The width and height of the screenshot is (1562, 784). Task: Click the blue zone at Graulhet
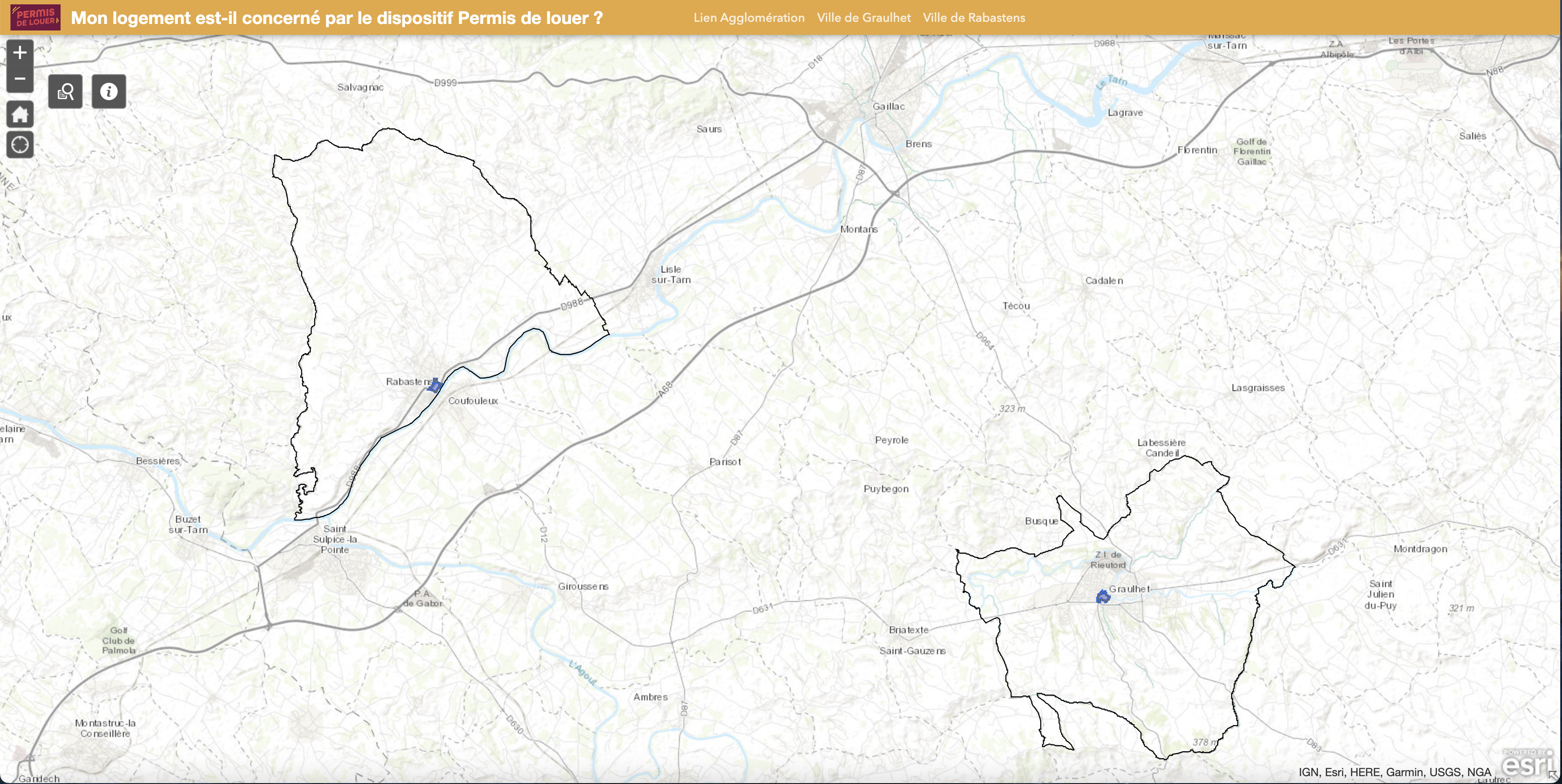1103,598
